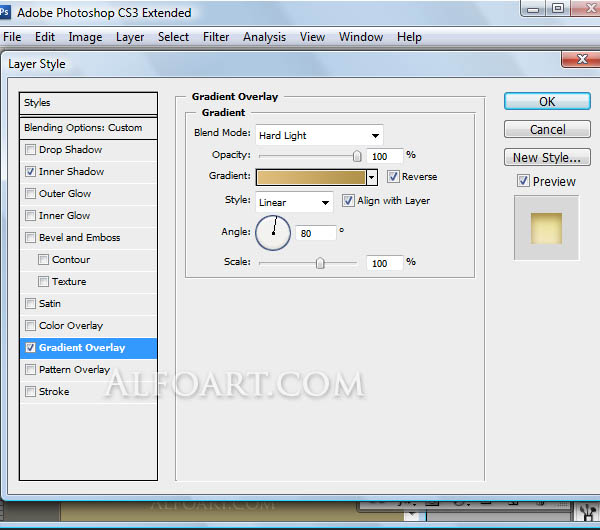Click the New Style... button
Viewport: 600px width, 530px height.
[x=547, y=157]
